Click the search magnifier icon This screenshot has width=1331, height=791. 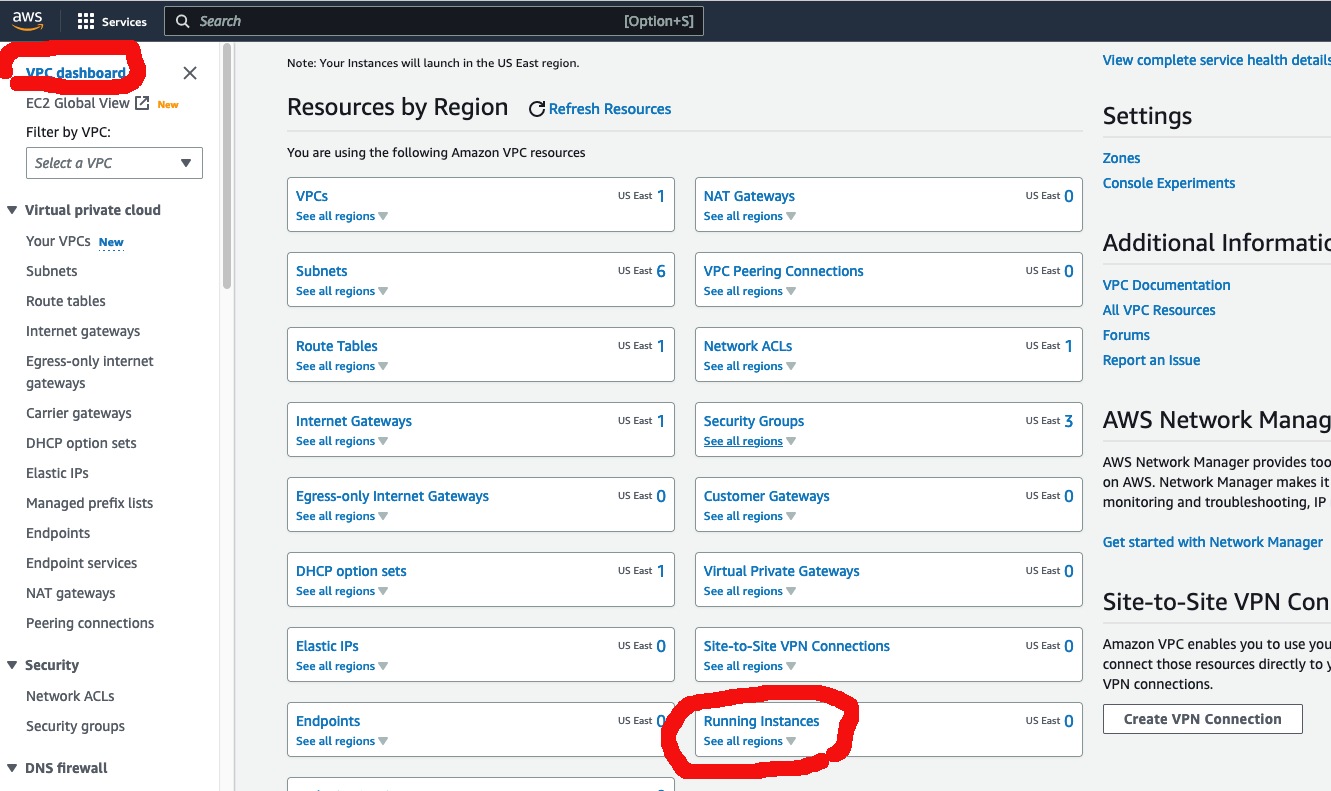tap(182, 21)
